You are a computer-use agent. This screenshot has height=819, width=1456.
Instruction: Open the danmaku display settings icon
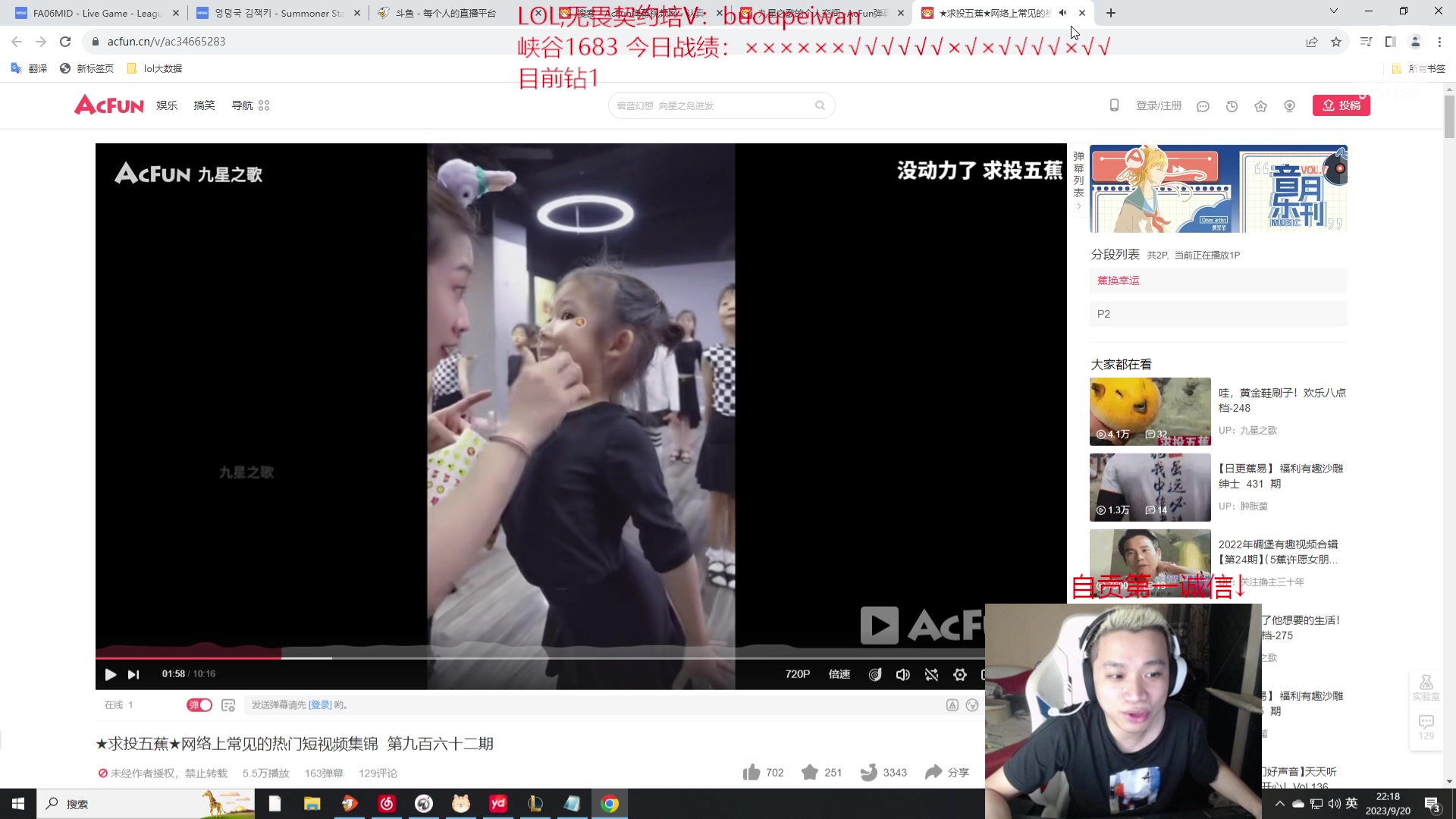[228, 704]
